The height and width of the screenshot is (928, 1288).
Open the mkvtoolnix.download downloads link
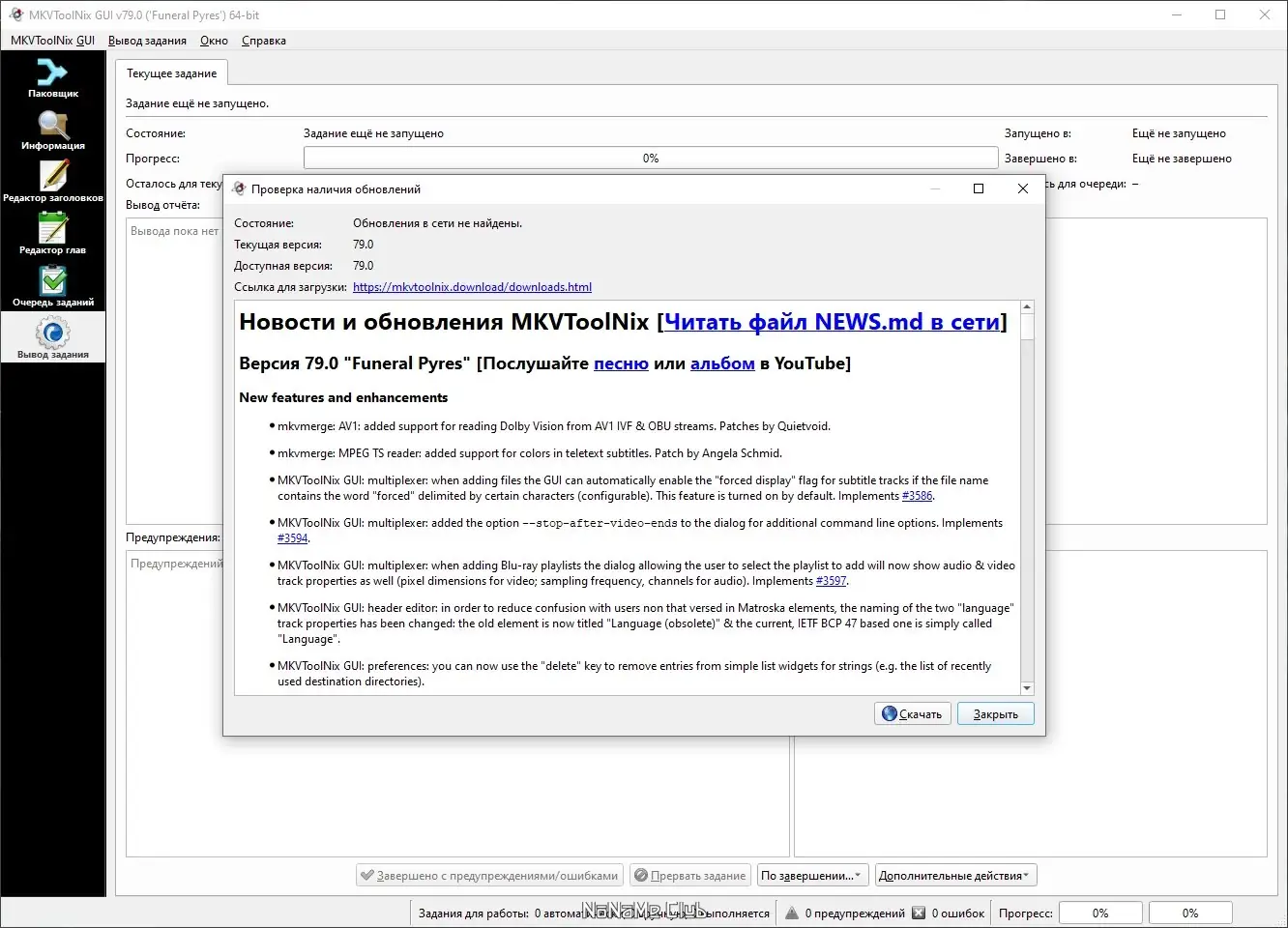472,287
